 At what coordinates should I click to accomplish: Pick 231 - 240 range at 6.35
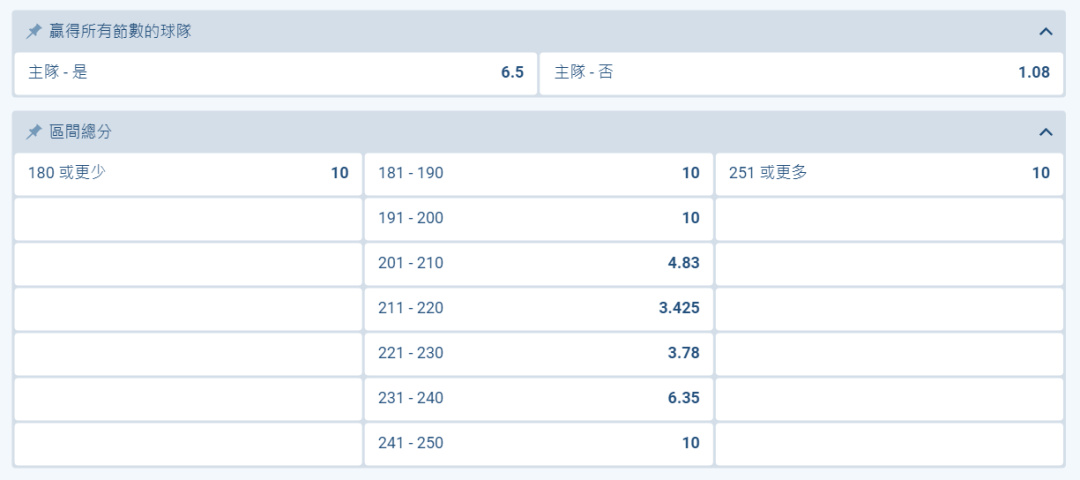coord(538,398)
